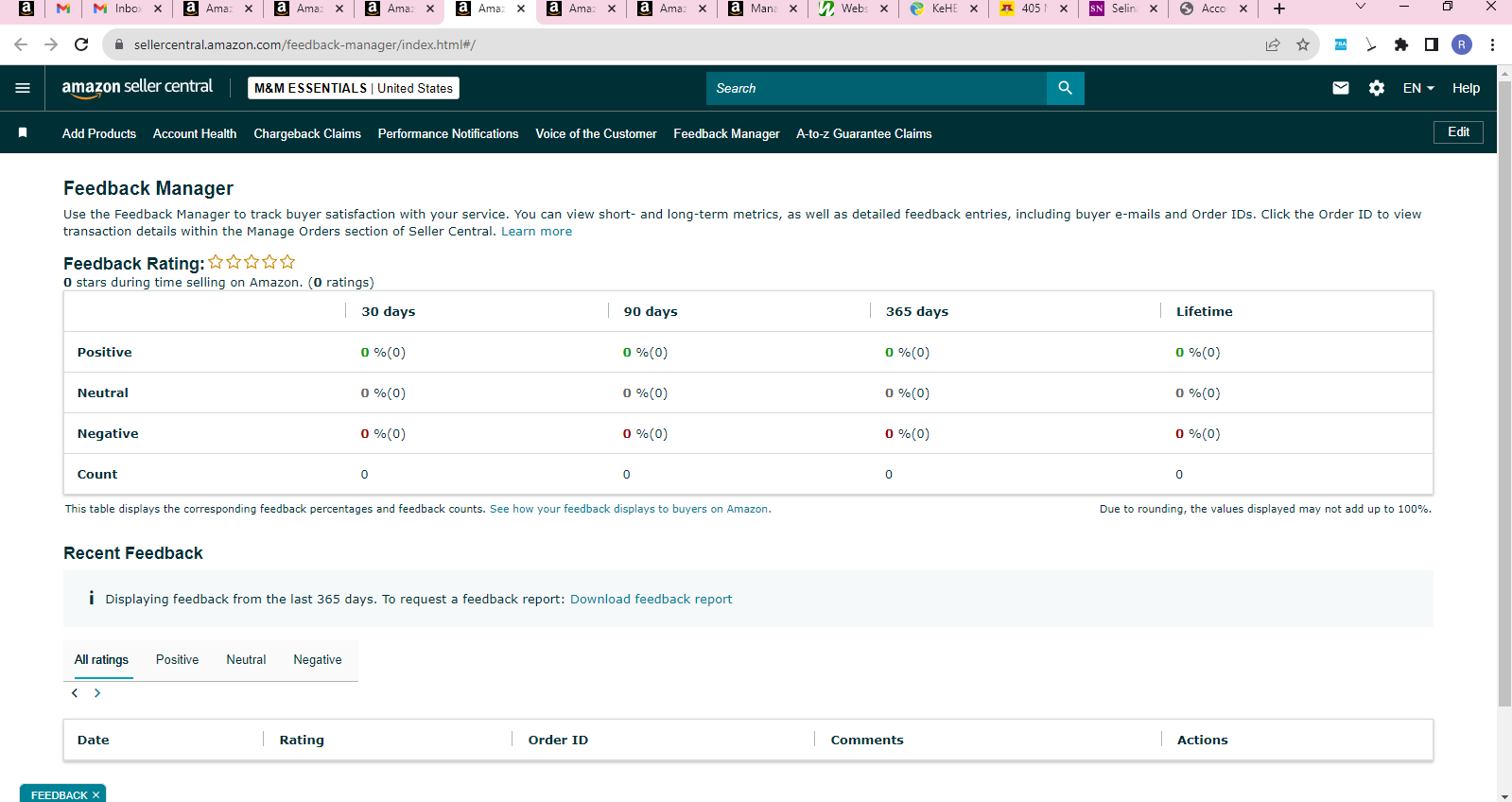Select the Positive feedback tab
1512x802 pixels.
click(177, 660)
